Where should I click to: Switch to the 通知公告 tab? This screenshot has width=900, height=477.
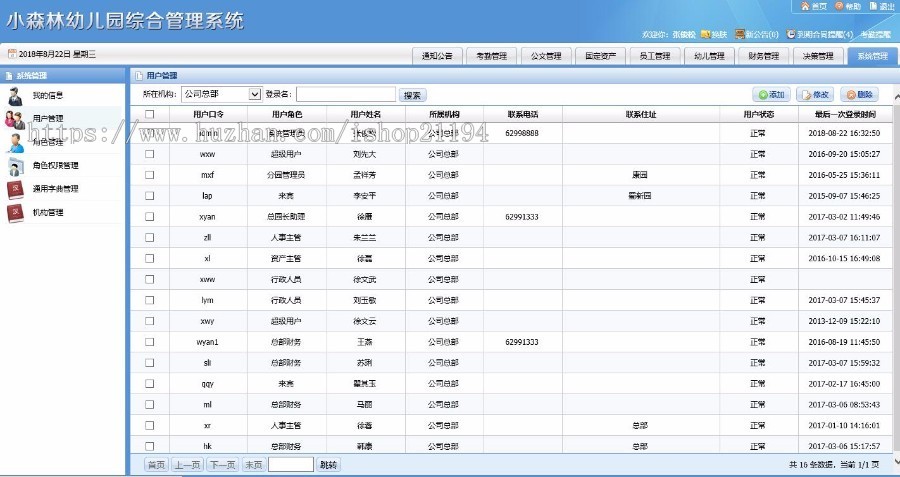(437, 56)
